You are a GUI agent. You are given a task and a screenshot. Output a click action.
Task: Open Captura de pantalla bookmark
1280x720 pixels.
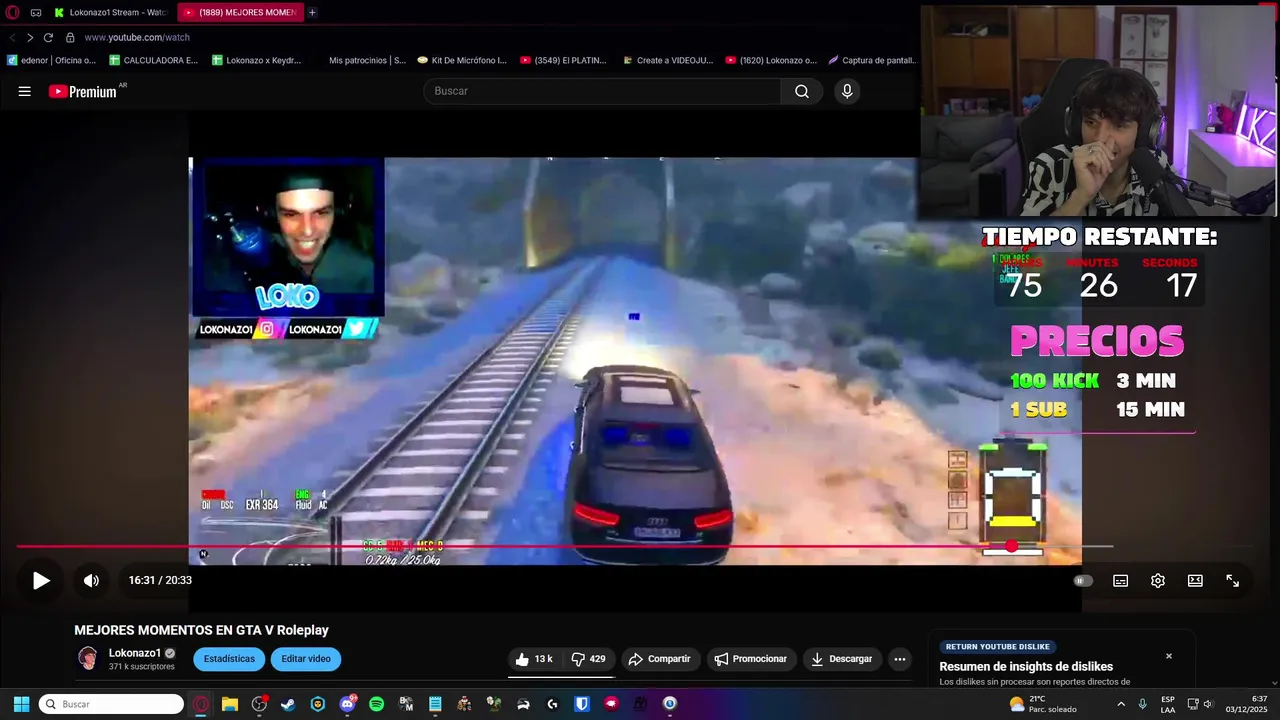point(872,60)
